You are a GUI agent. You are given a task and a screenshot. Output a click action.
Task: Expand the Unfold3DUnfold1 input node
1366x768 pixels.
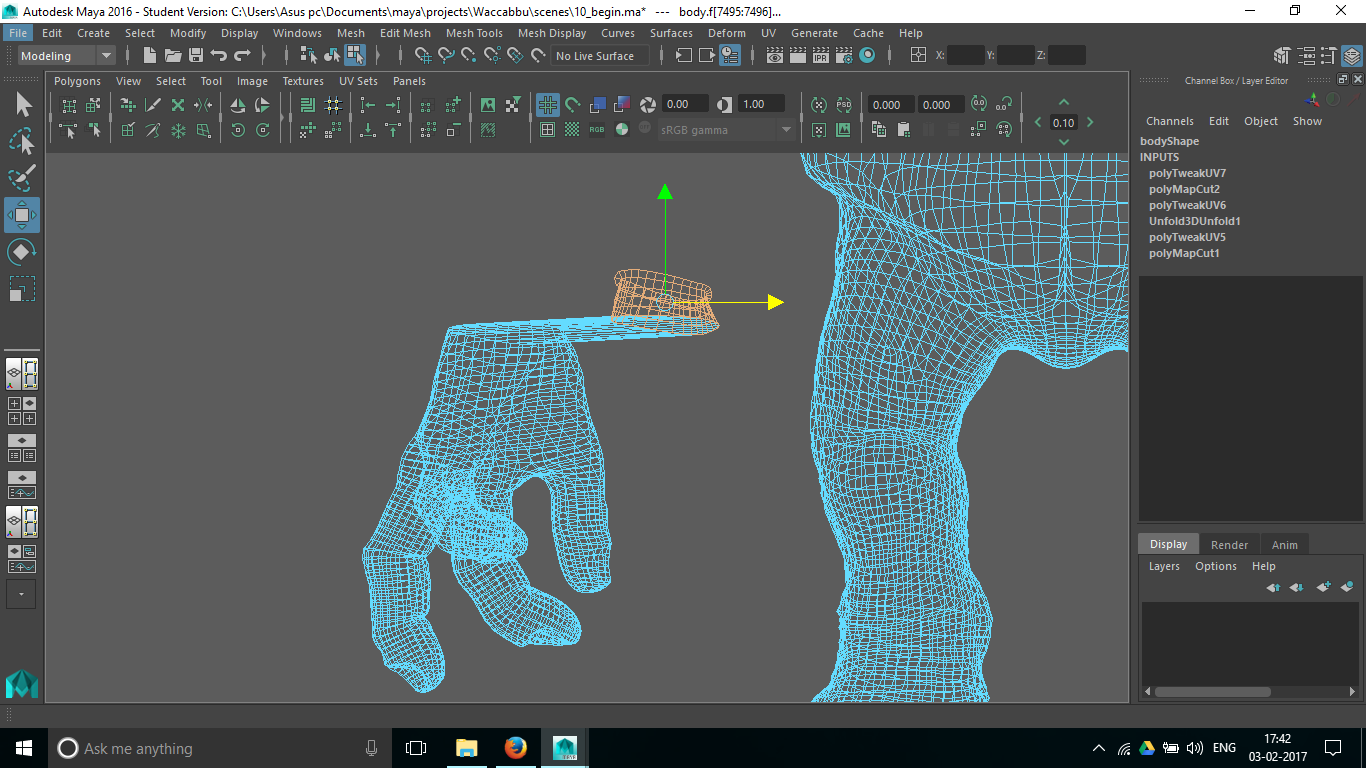1194,221
